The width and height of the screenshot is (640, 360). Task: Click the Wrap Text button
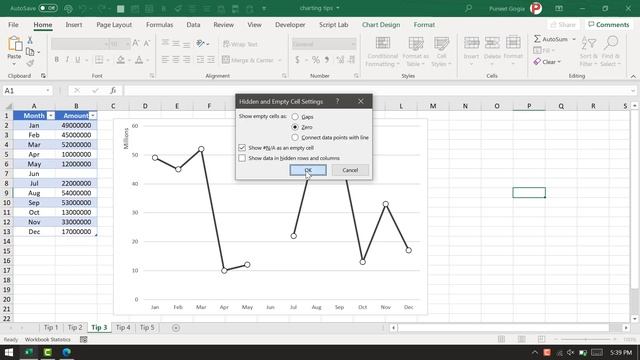click(241, 44)
